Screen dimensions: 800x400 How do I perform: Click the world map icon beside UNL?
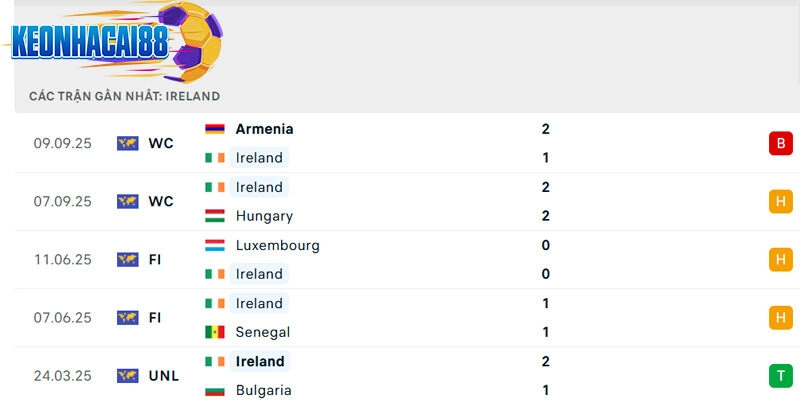127,376
